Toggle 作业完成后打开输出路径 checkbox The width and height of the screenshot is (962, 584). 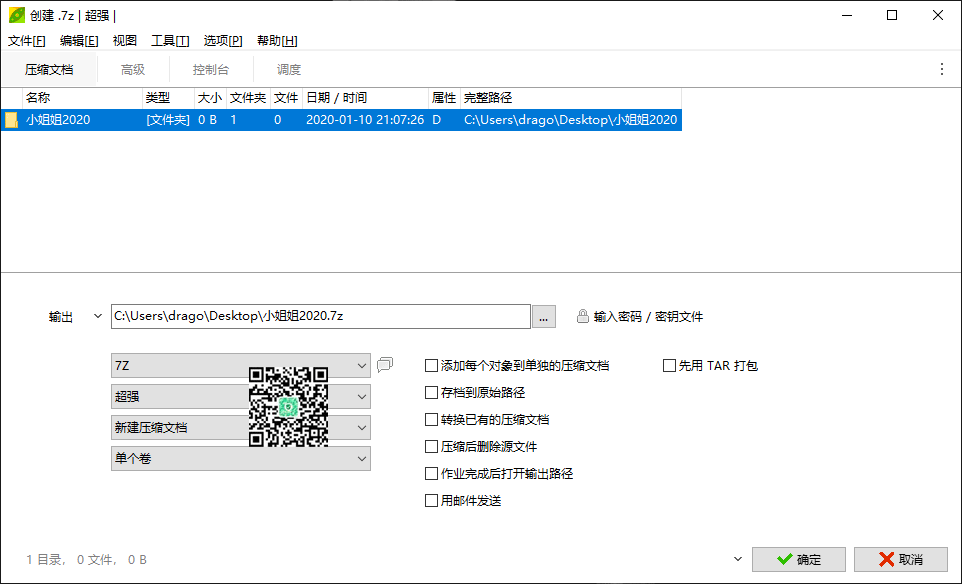[431, 474]
